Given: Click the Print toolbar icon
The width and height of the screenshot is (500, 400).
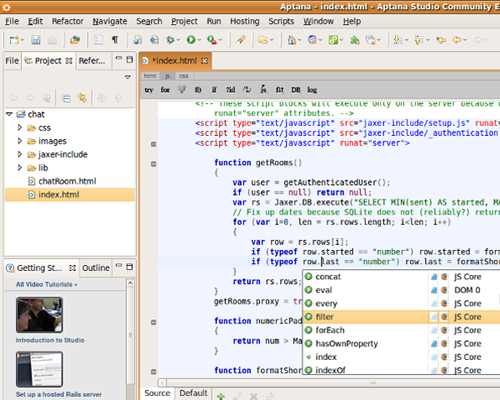Looking at the screenshot, I should tap(52, 40).
